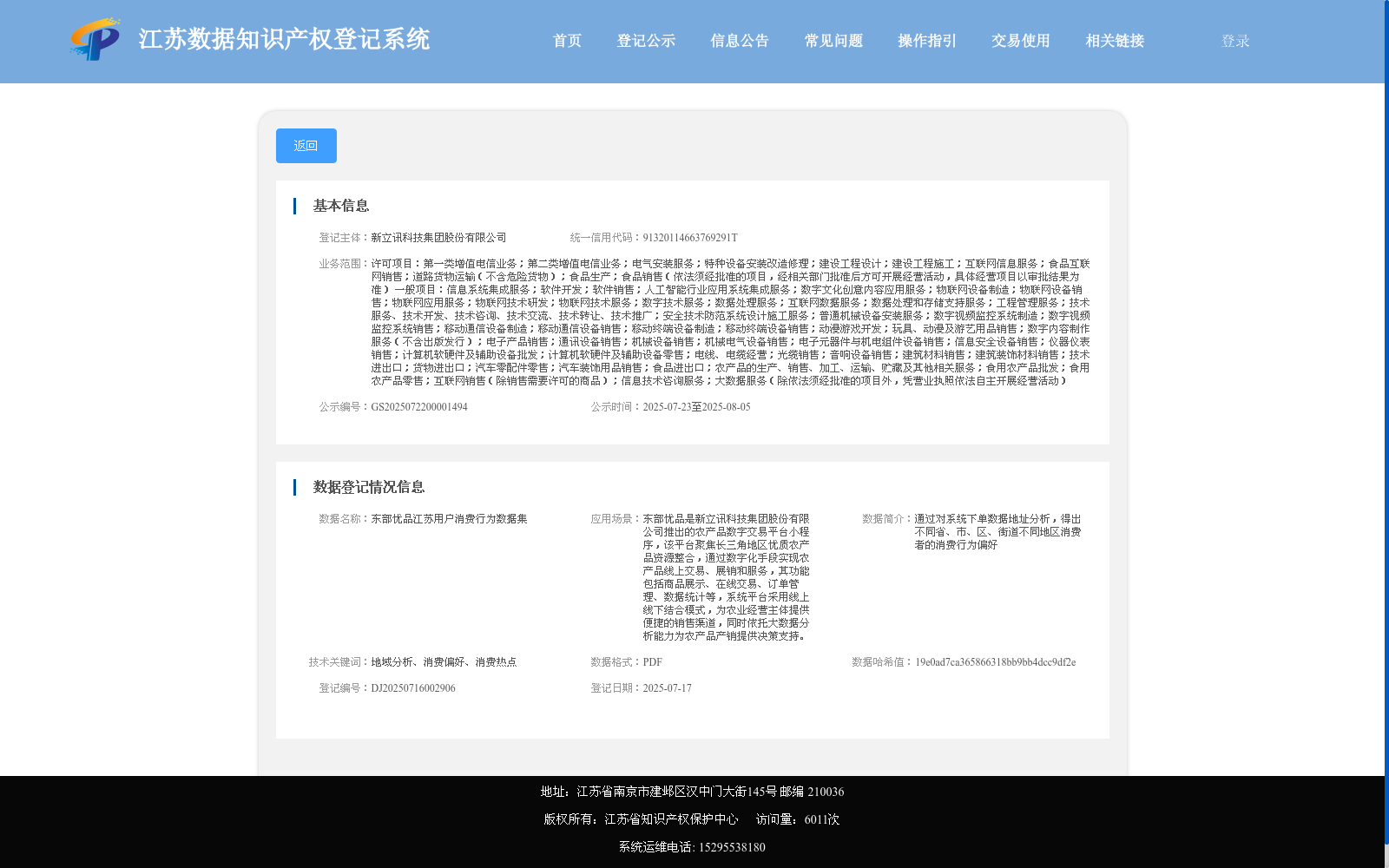Viewport: 1389px width, 868px height.
Task: Click publicity number GS2025072200001494
Action: (419, 407)
